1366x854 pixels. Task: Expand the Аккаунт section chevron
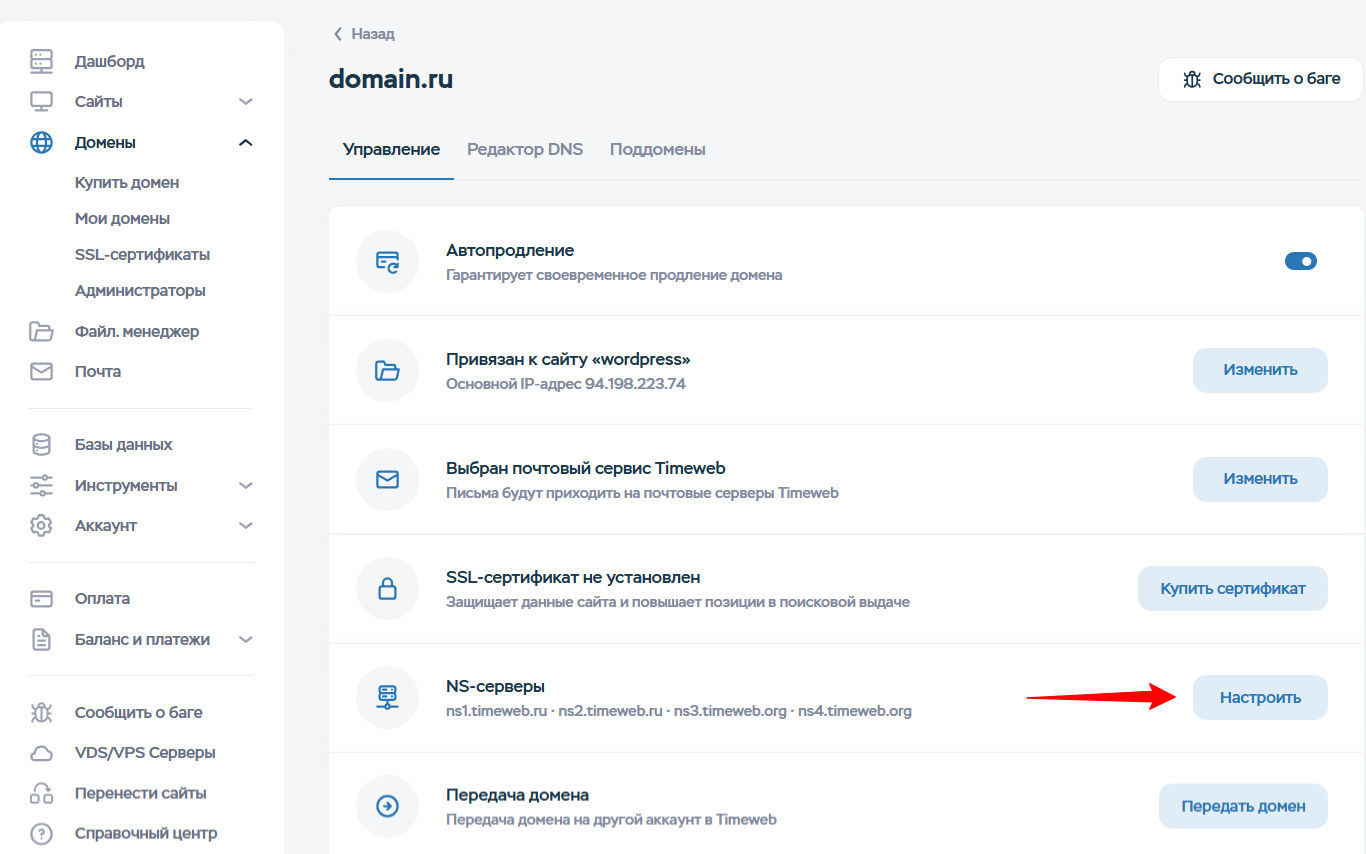pos(246,526)
